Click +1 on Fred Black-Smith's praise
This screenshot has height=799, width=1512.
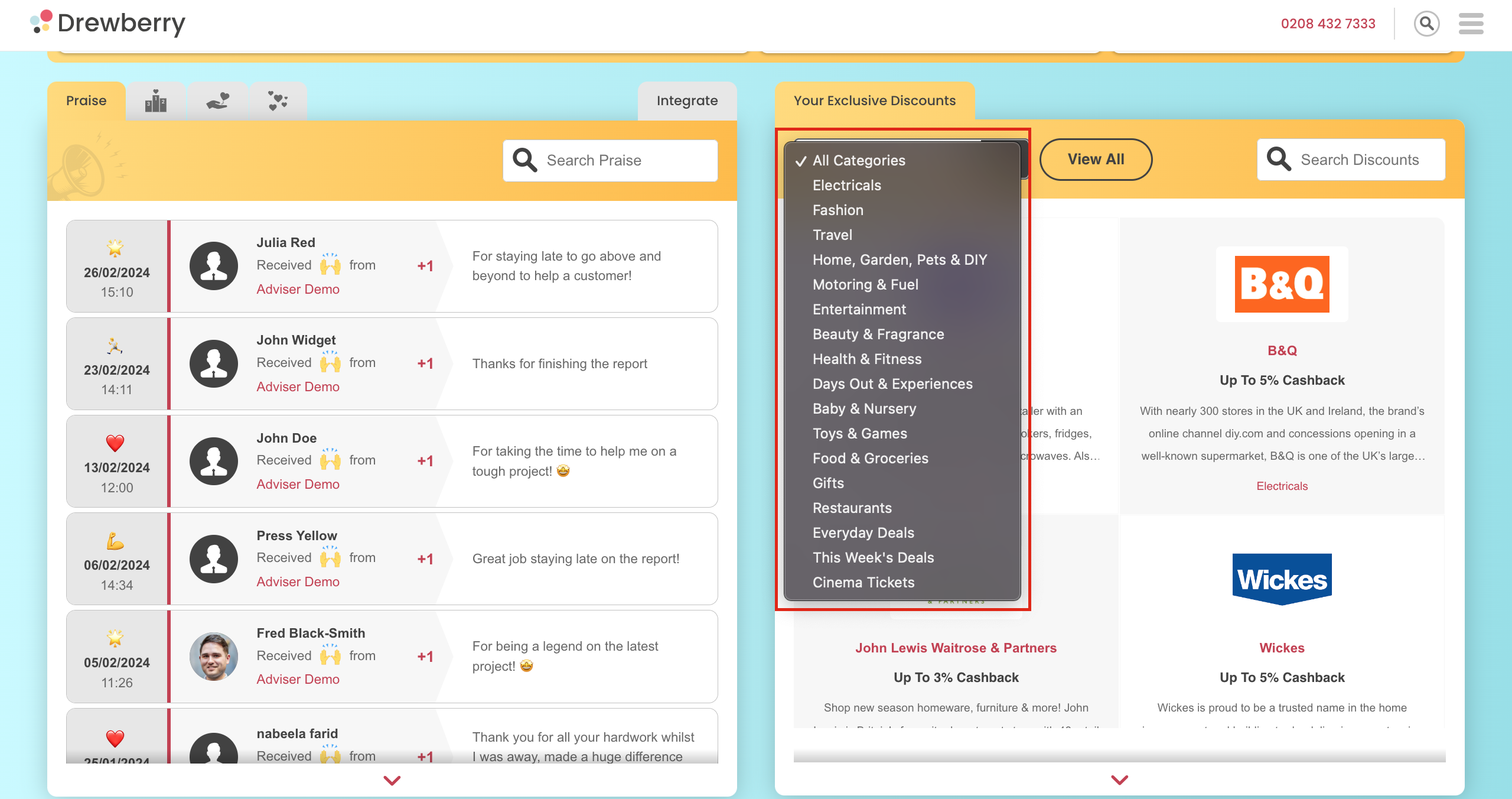pos(425,657)
